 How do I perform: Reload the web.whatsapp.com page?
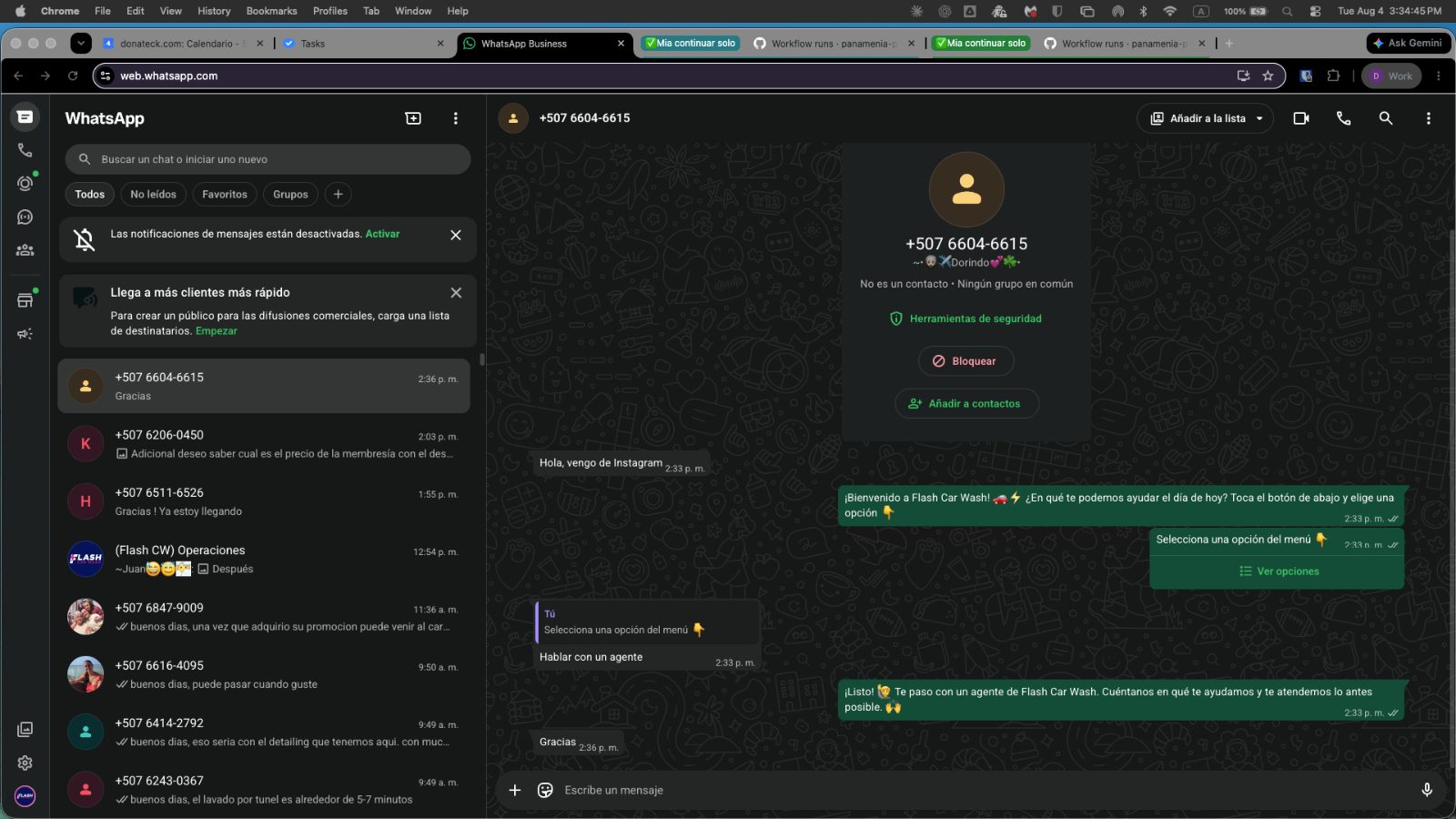coord(73,76)
